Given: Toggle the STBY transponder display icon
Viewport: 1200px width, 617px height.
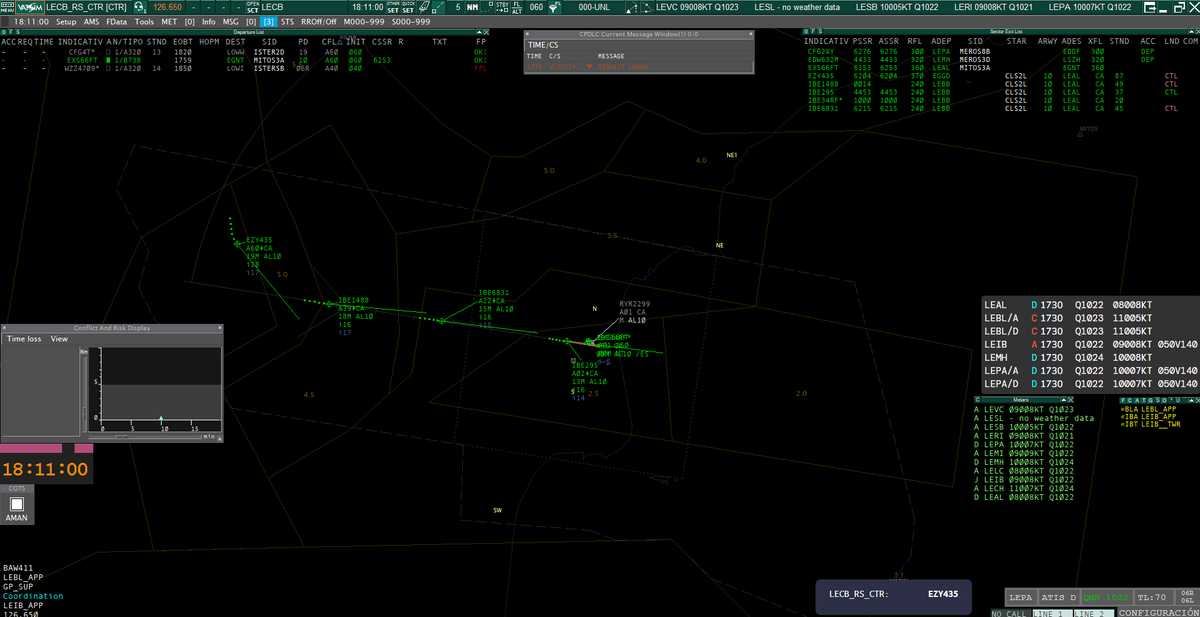Looking at the screenshot, I should (501, 7).
